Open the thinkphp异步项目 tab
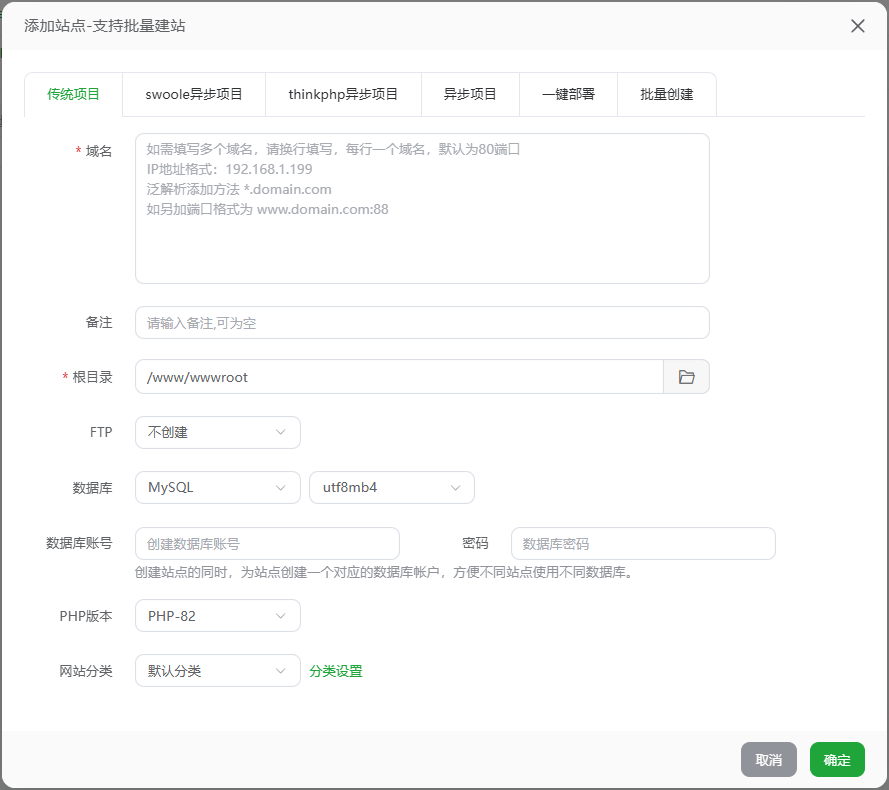Image resolution: width=889 pixels, height=790 pixels. pyautogui.click(x=343, y=95)
